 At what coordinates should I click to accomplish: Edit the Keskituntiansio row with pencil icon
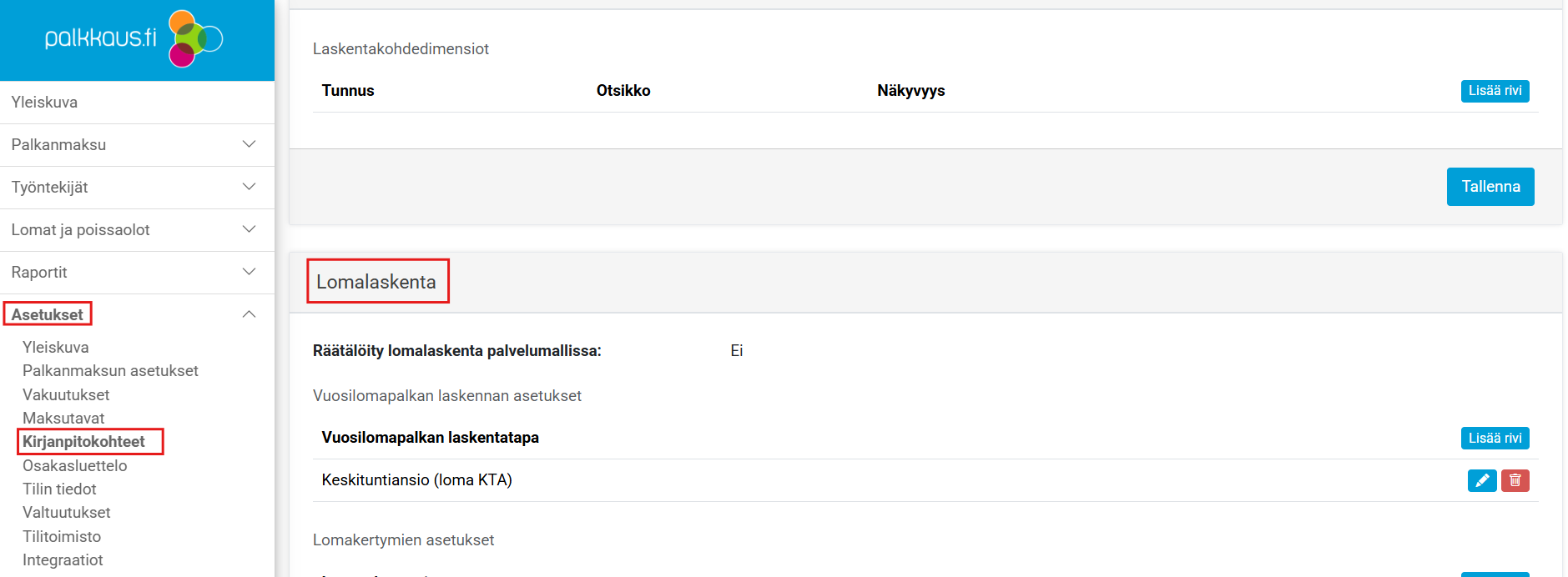[x=1481, y=480]
